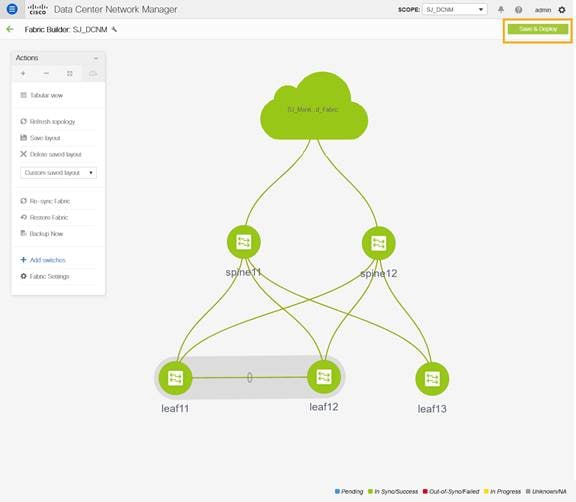The width and height of the screenshot is (576, 502).
Task: Click the vPC link between leaf11 and leaf12
Action: click(250, 378)
